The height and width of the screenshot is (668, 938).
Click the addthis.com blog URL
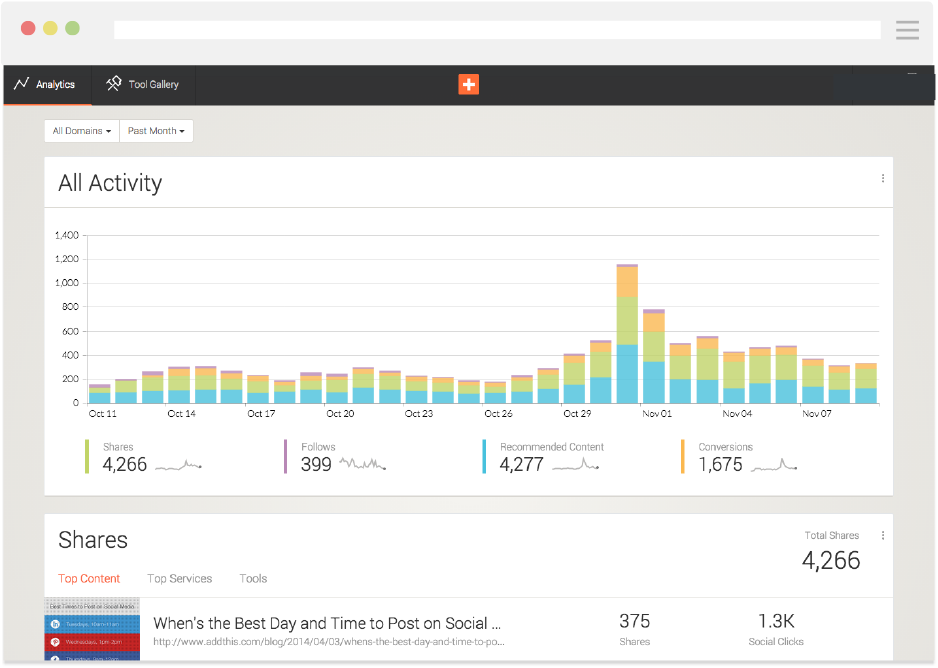(327, 643)
